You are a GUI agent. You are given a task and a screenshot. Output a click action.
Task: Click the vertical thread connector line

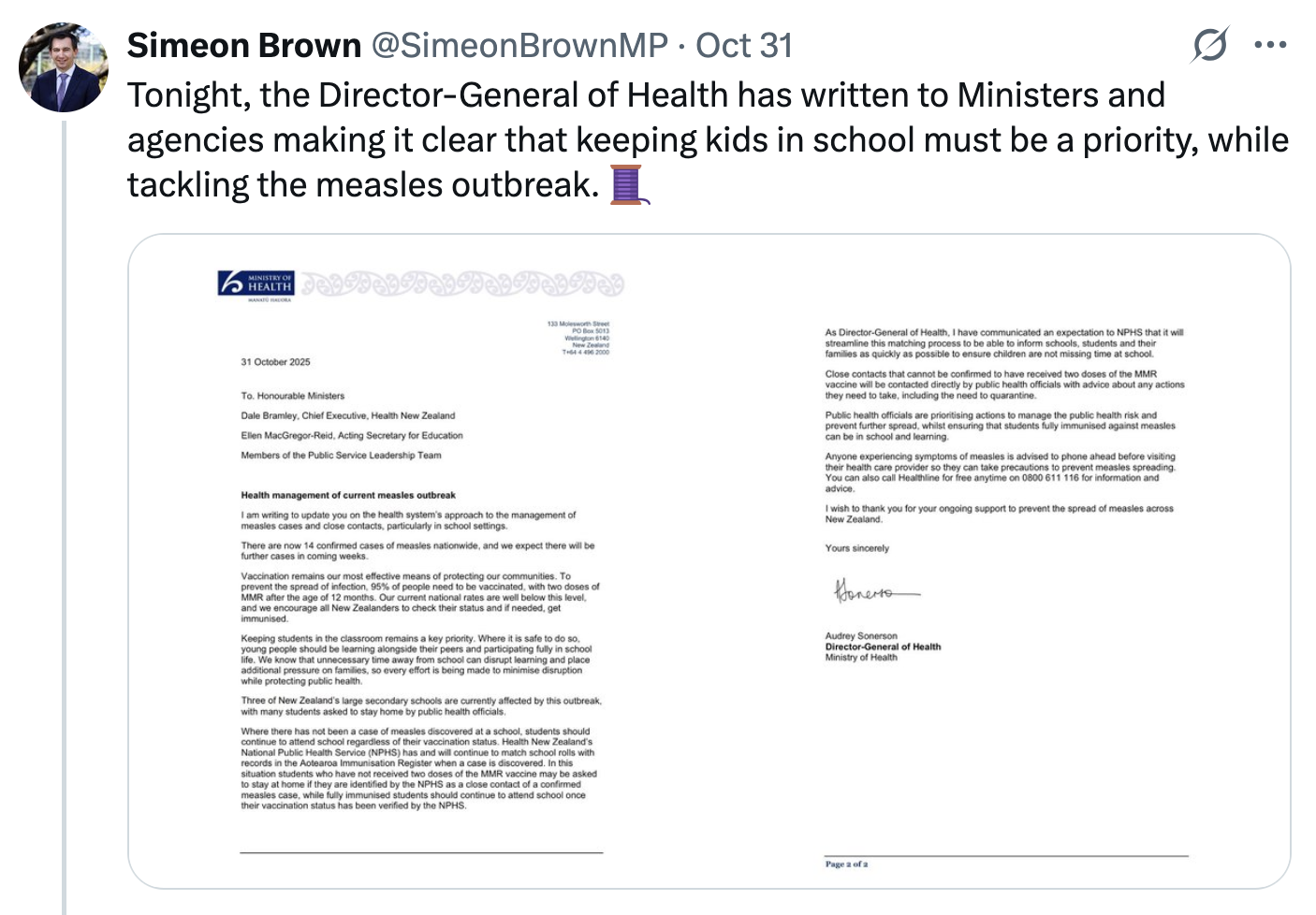click(64, 515)
